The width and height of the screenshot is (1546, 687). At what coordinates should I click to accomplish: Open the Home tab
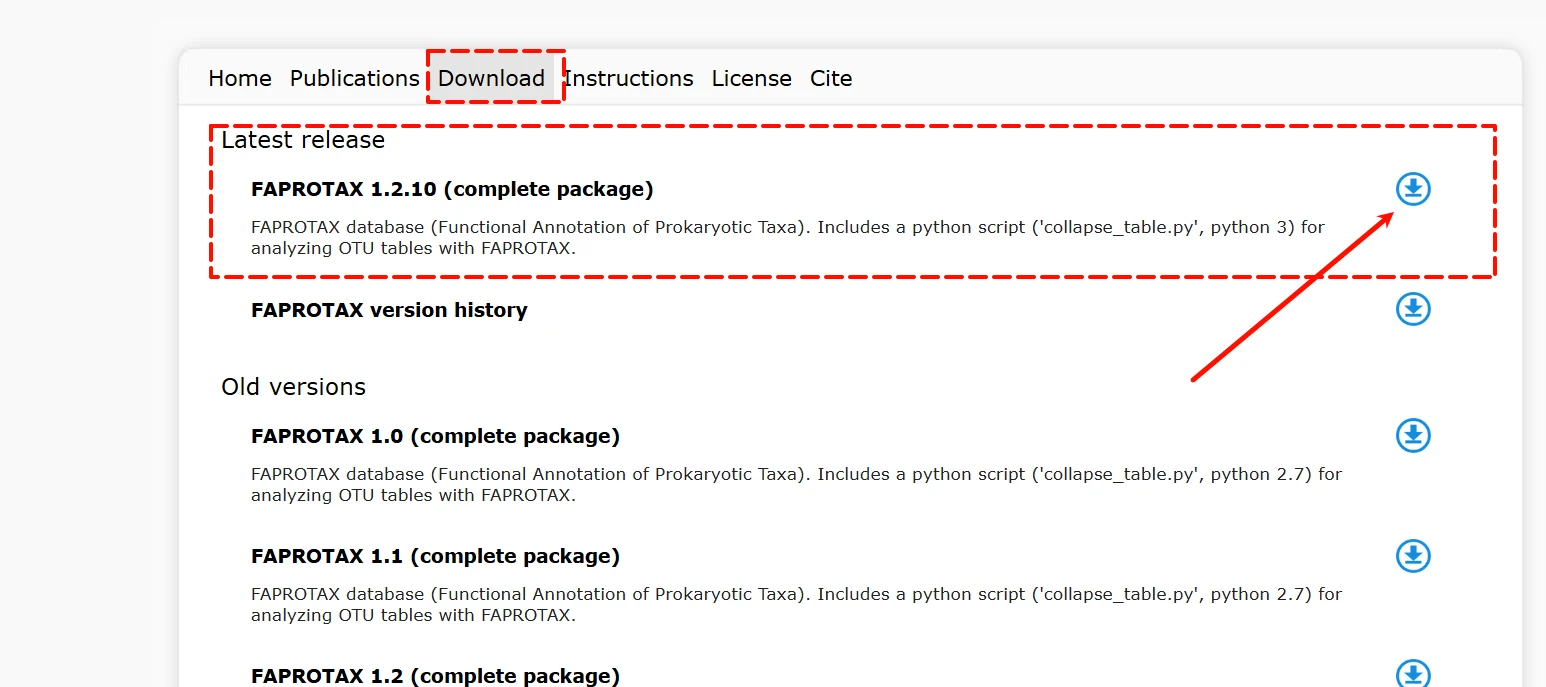[240, 78]
